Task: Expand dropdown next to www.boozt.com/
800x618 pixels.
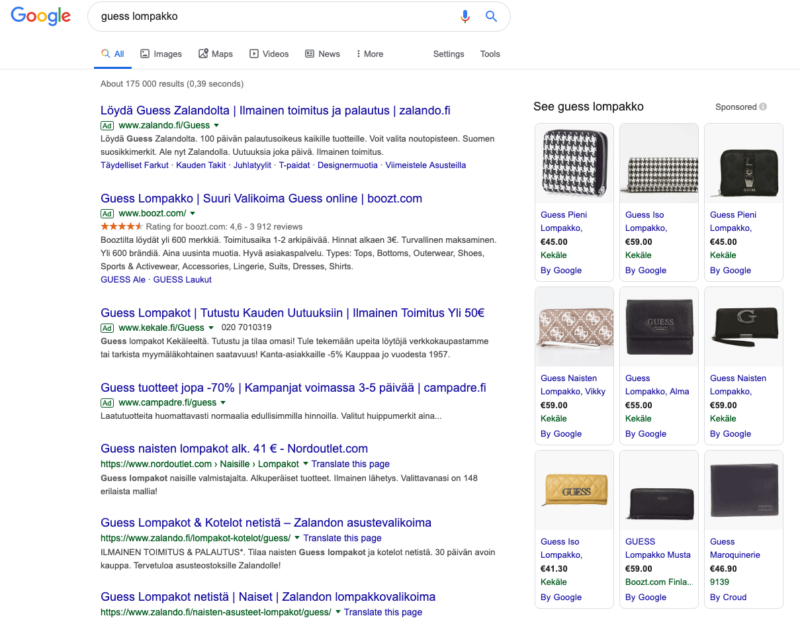Action: 192,213
